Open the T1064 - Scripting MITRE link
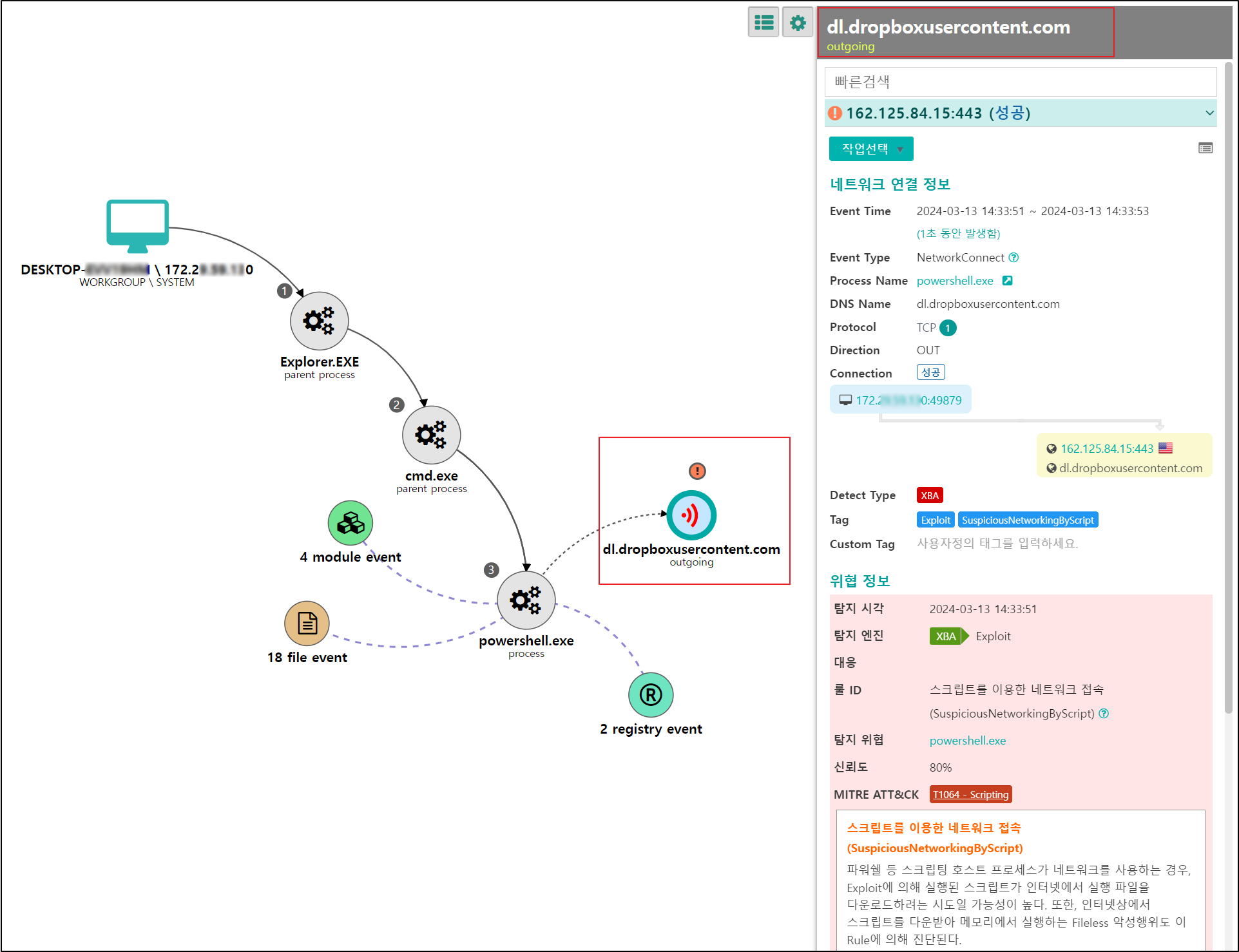This screenshot has width=1239, height=952. (970, 794)
